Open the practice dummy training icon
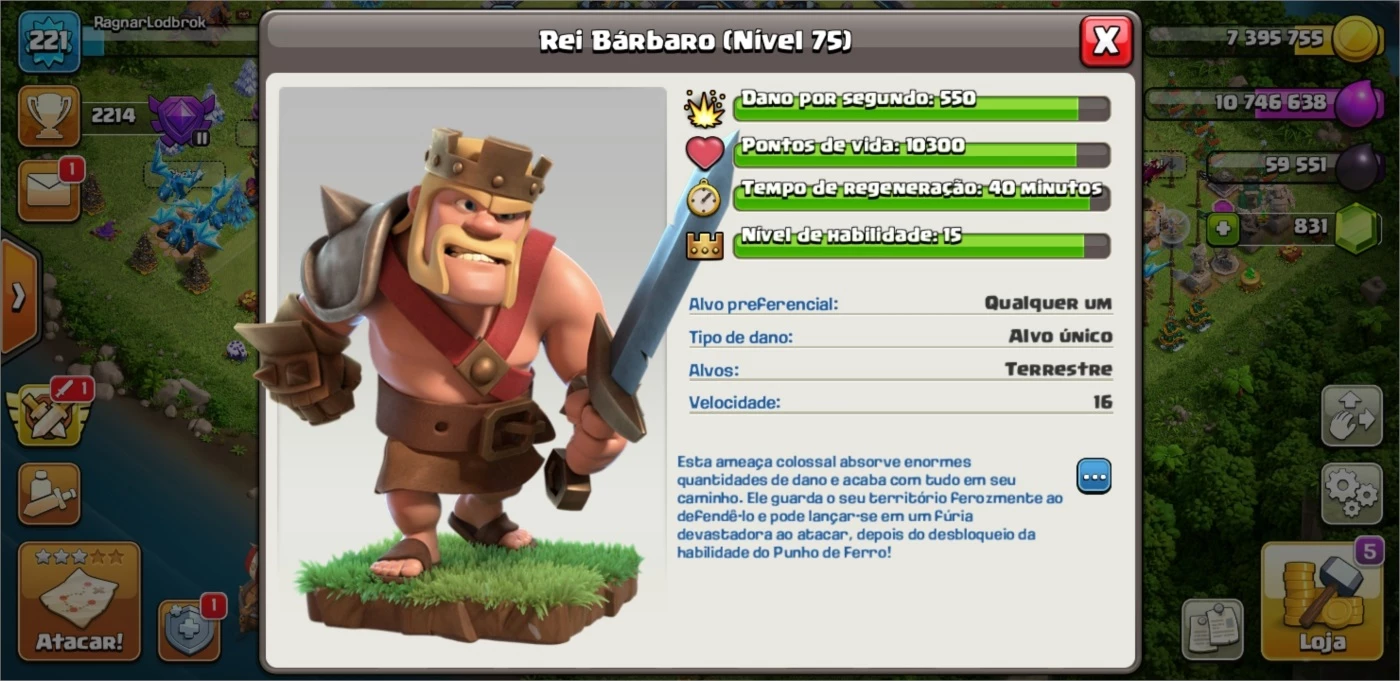The width and height of the screenshot is (1400, 681). pos(49,494)
